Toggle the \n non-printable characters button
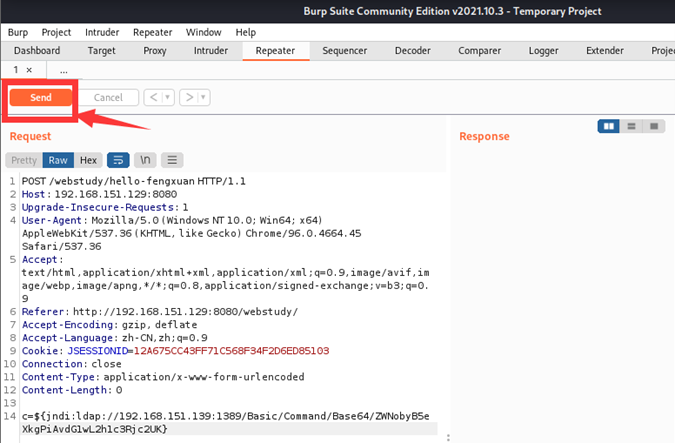 pos(145,160)
